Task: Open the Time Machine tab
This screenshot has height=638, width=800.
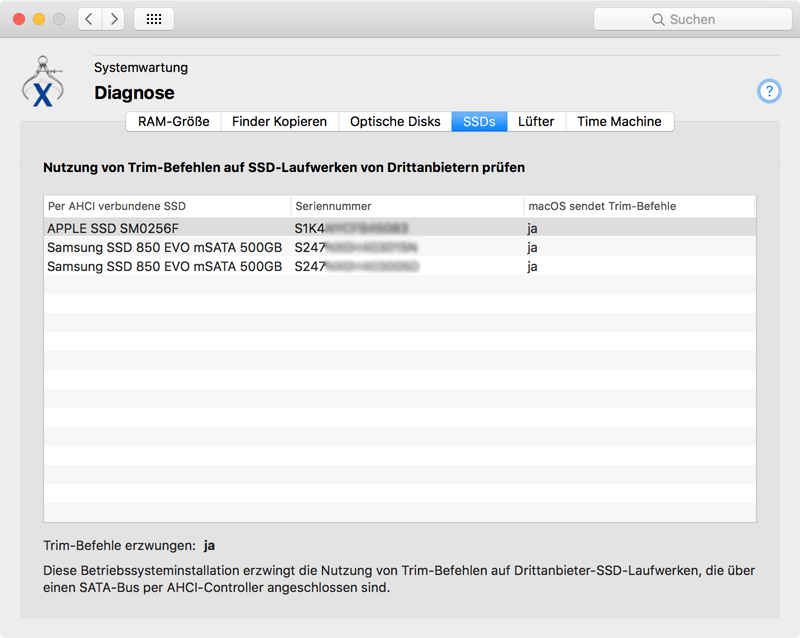Action: (619, 121)
